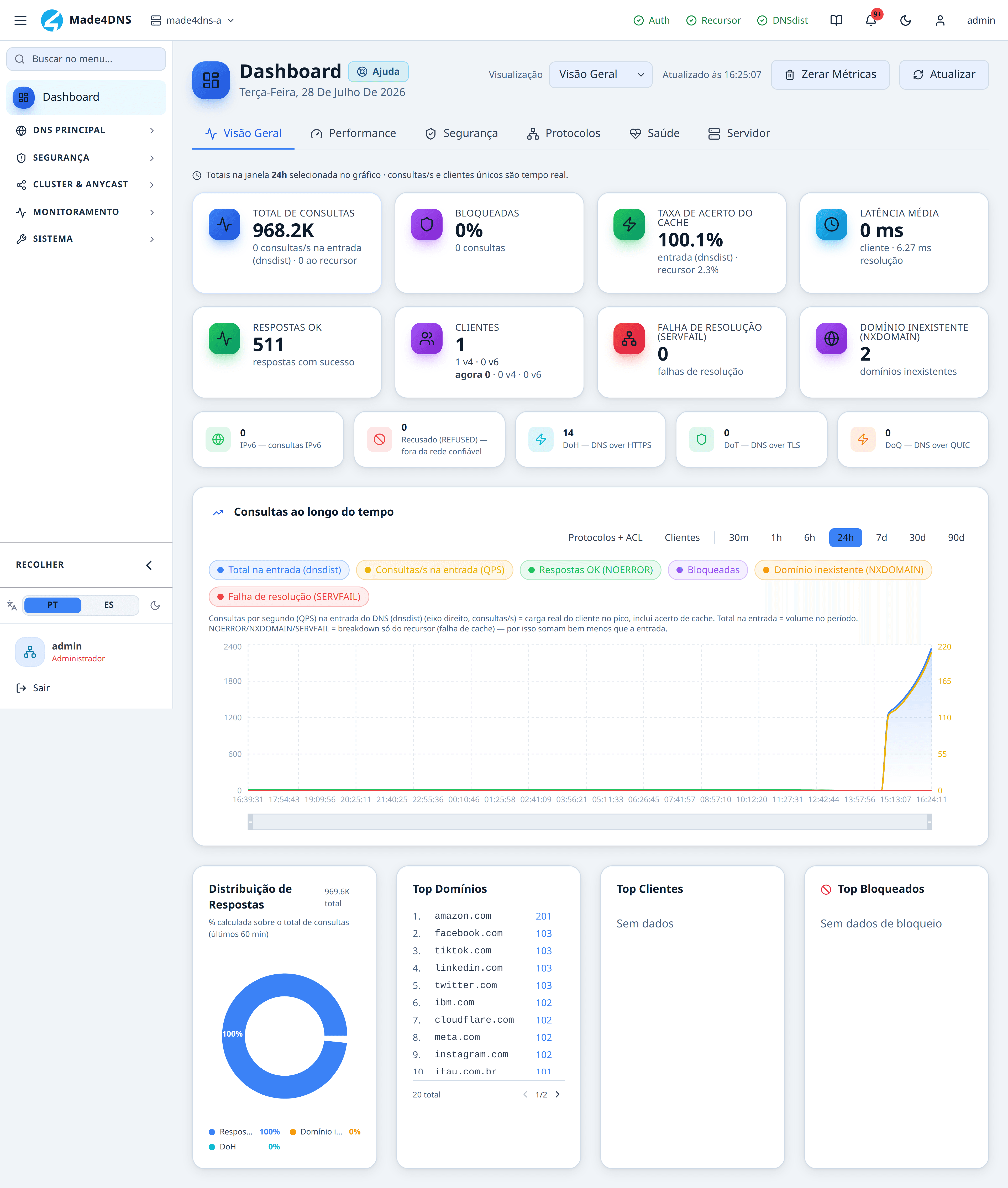Click the Clientes users card icon
Screen dimensions: 1008x1188
tap(427, 339)
